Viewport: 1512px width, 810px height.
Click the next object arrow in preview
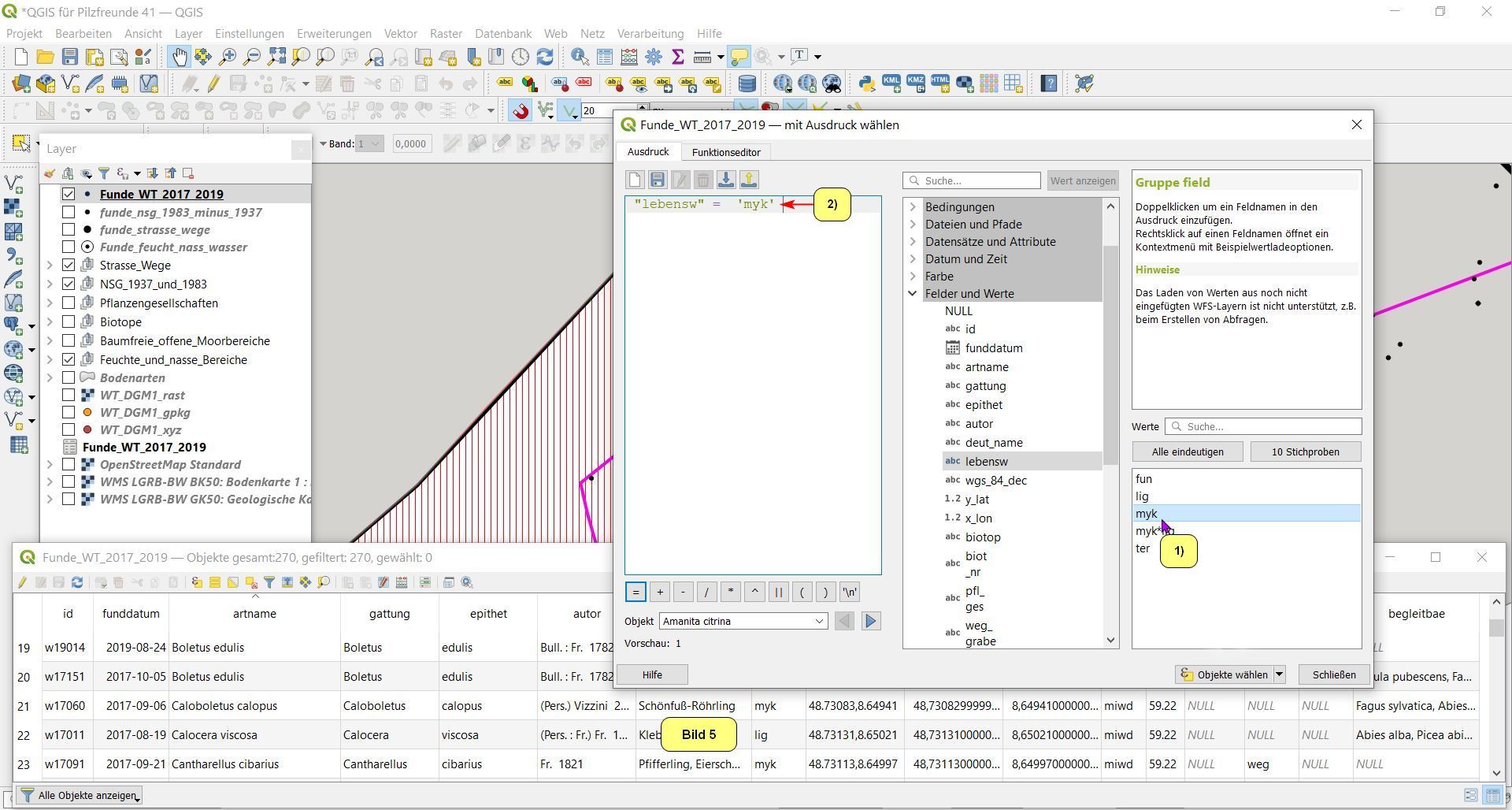(870, 622)
